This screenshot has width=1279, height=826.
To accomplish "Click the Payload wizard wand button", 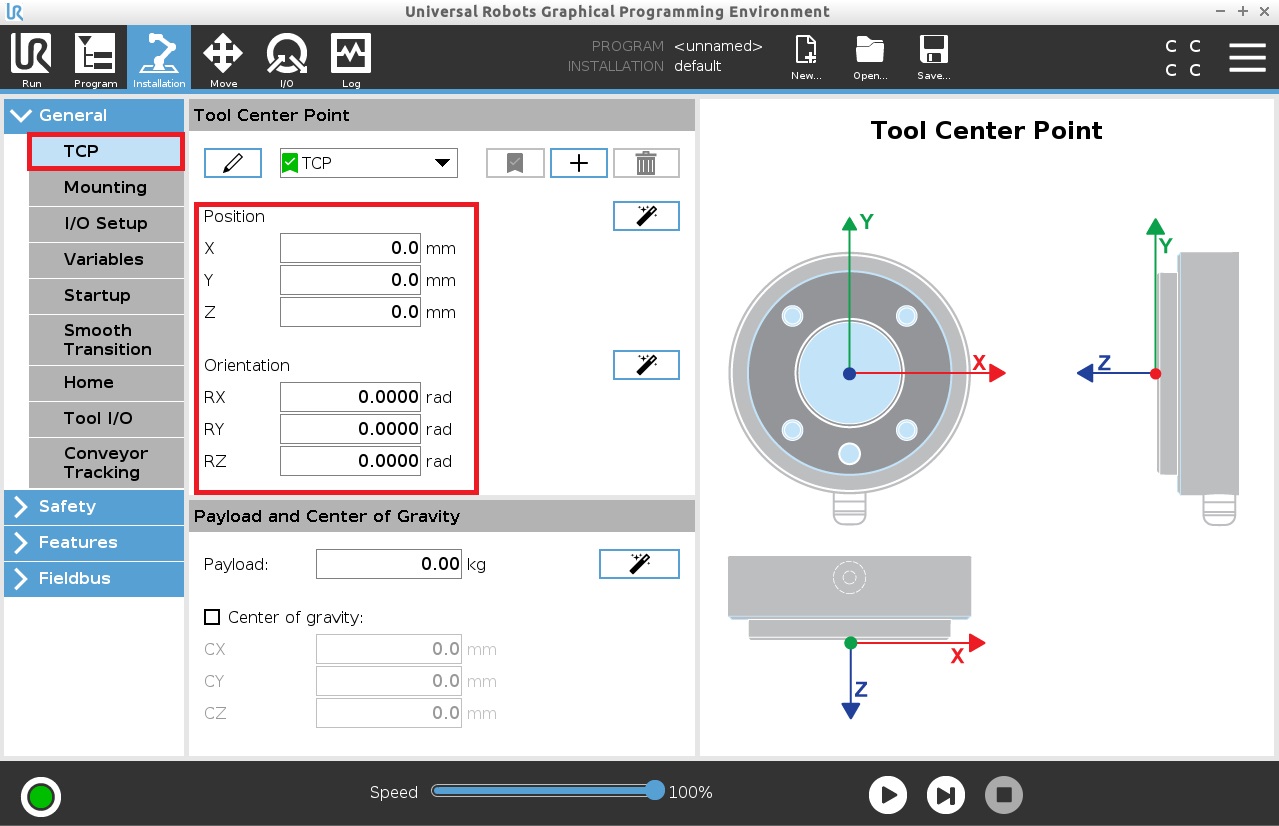I will (639, 564).
